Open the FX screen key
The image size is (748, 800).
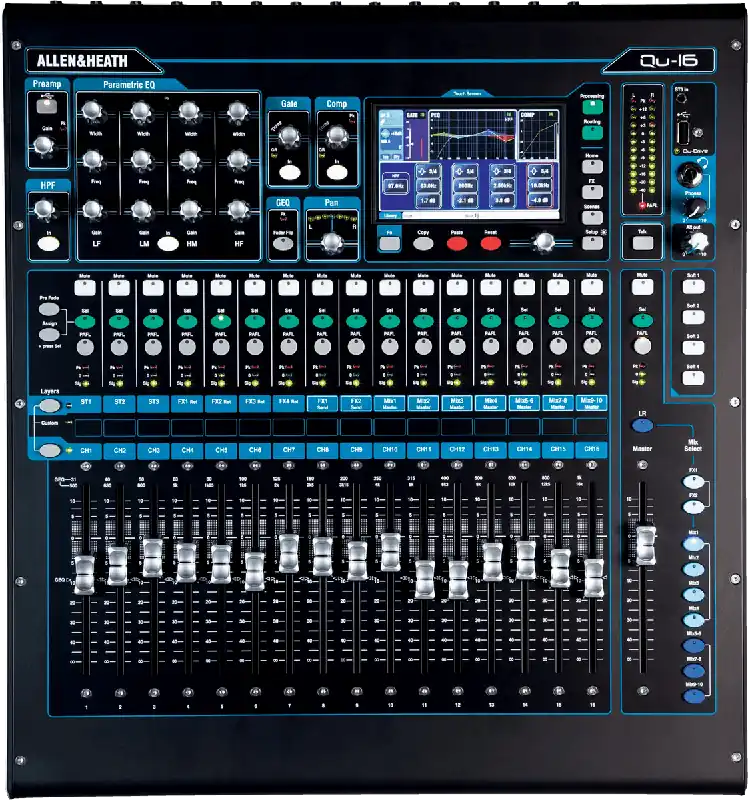(592, 192)
